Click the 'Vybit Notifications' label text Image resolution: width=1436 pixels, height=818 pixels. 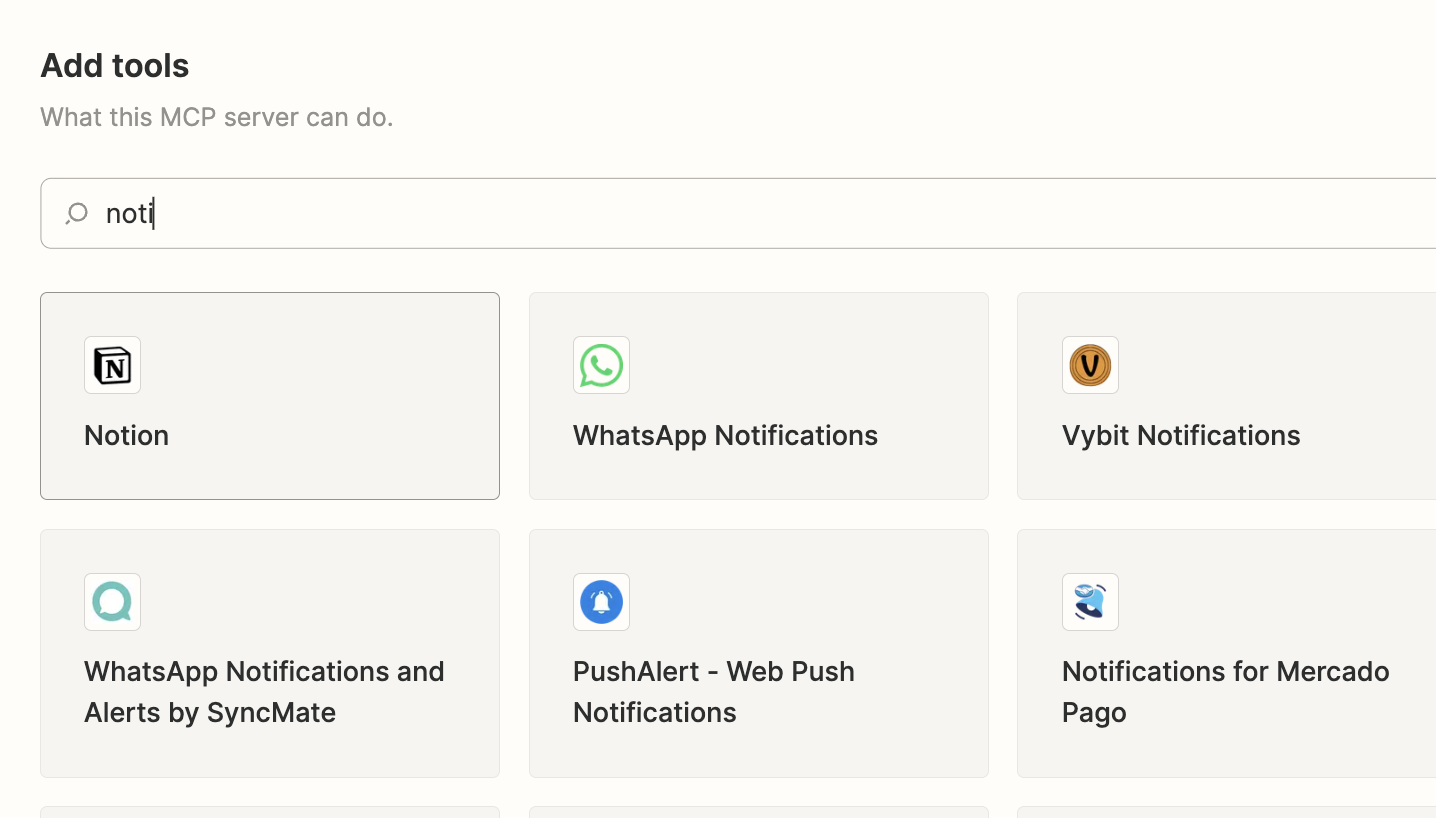coord(1181,435)
